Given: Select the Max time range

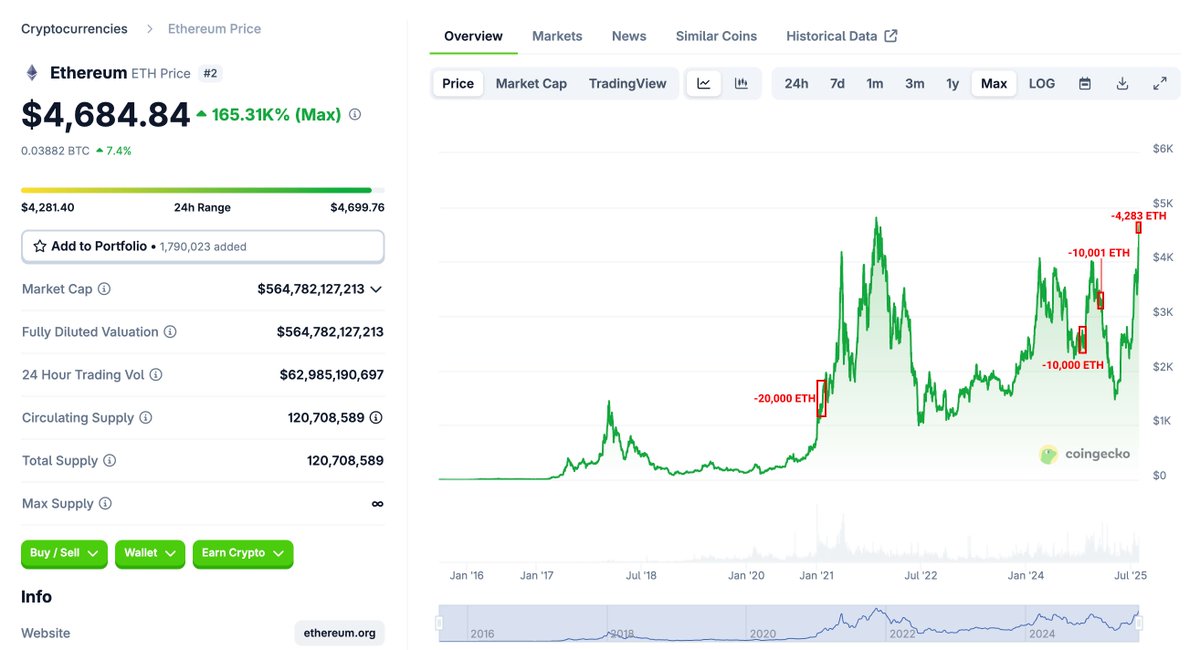Looking at the screenshot, I should [x=994, y=83].
